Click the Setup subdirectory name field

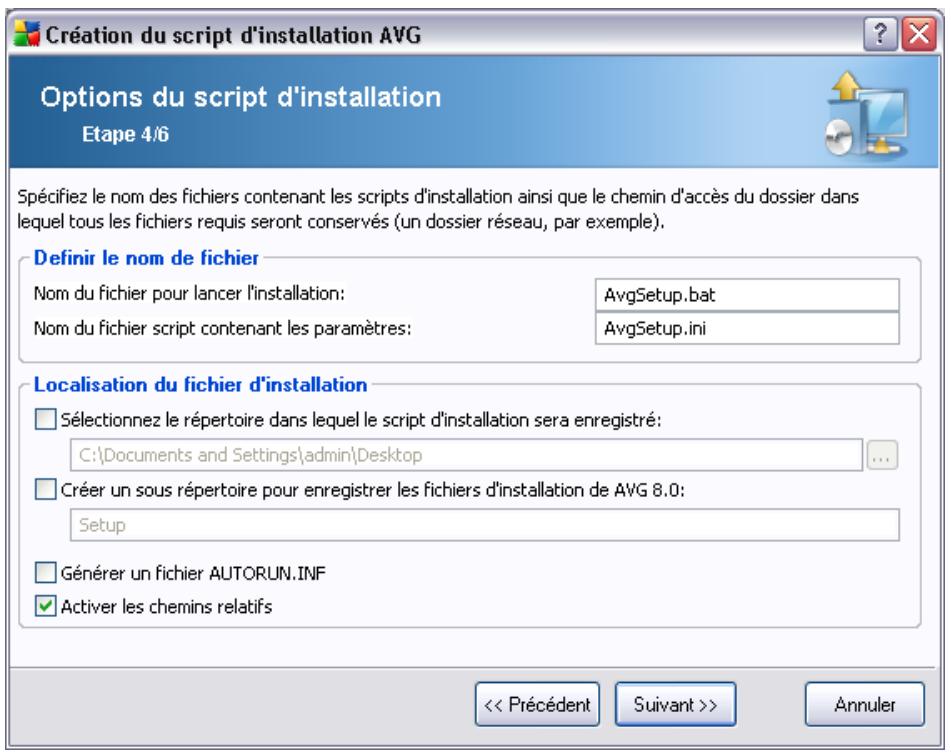coord(485,525)
